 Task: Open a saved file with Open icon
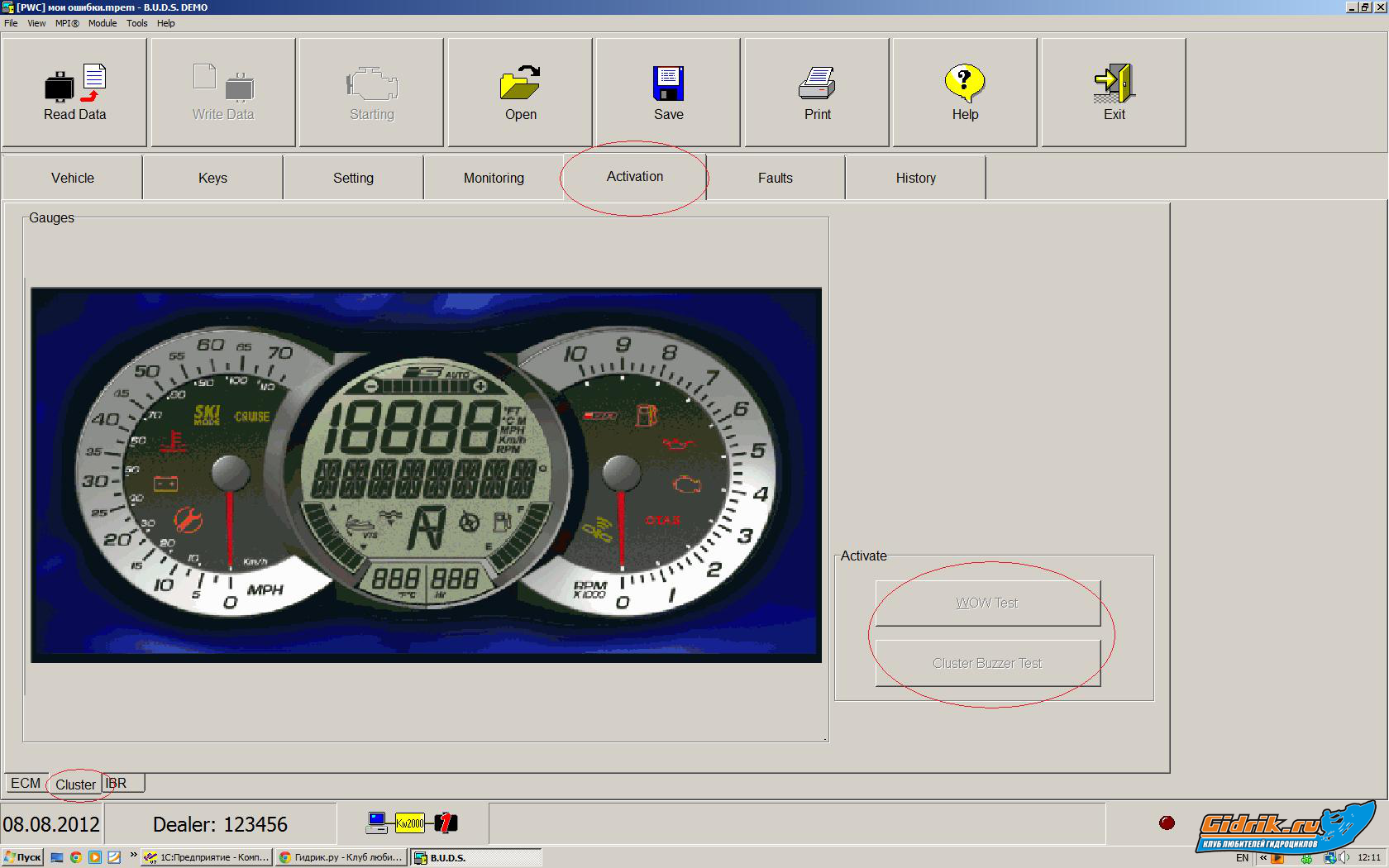(x=520, y=93)
